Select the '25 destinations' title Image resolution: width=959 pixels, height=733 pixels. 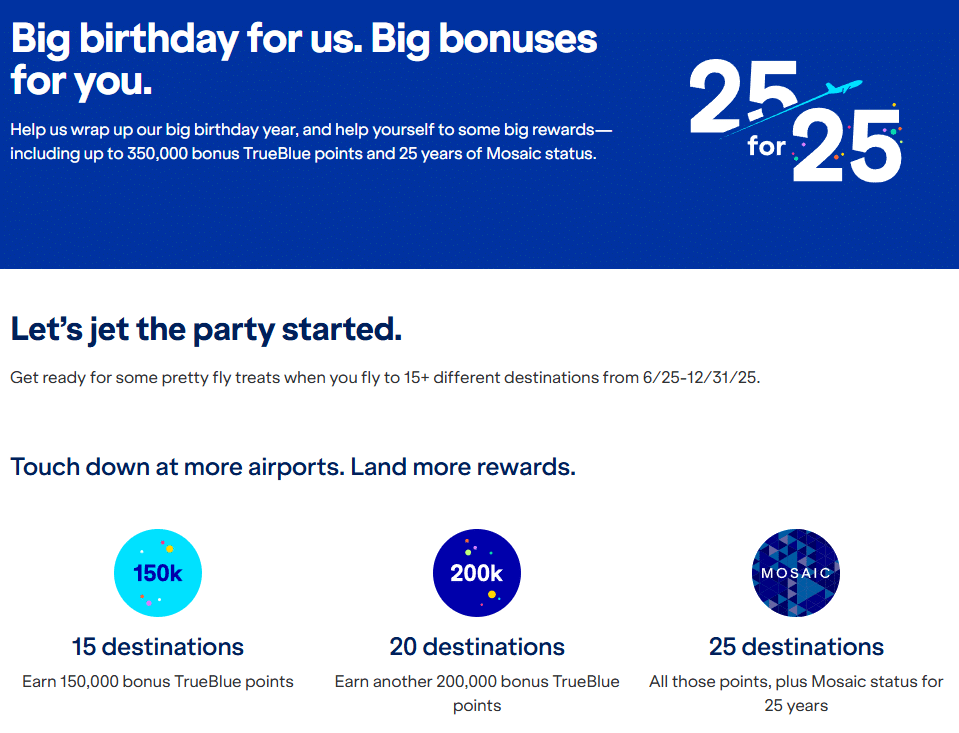pos(796,646)
